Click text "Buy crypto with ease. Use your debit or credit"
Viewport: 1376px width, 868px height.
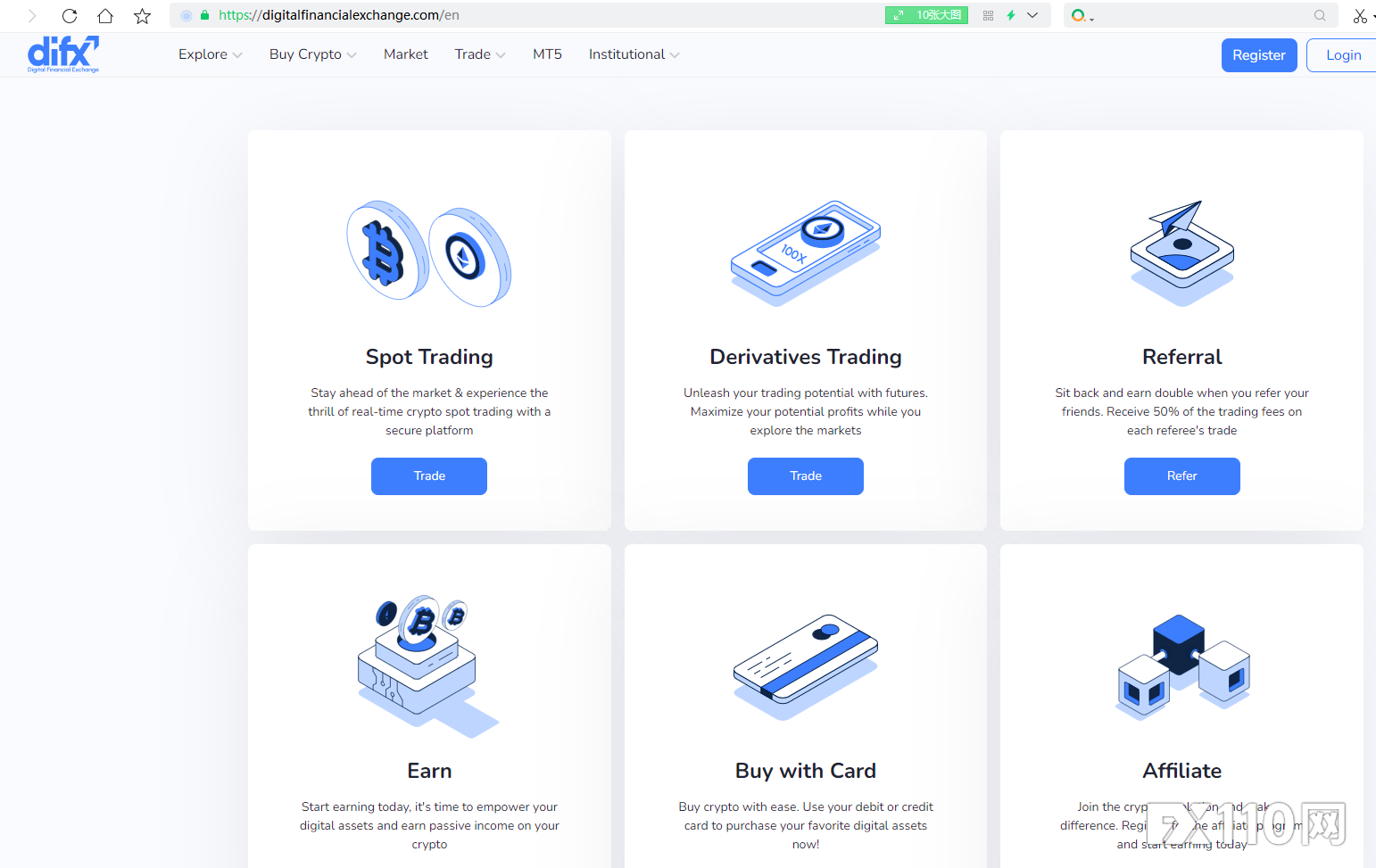point(806,807)
